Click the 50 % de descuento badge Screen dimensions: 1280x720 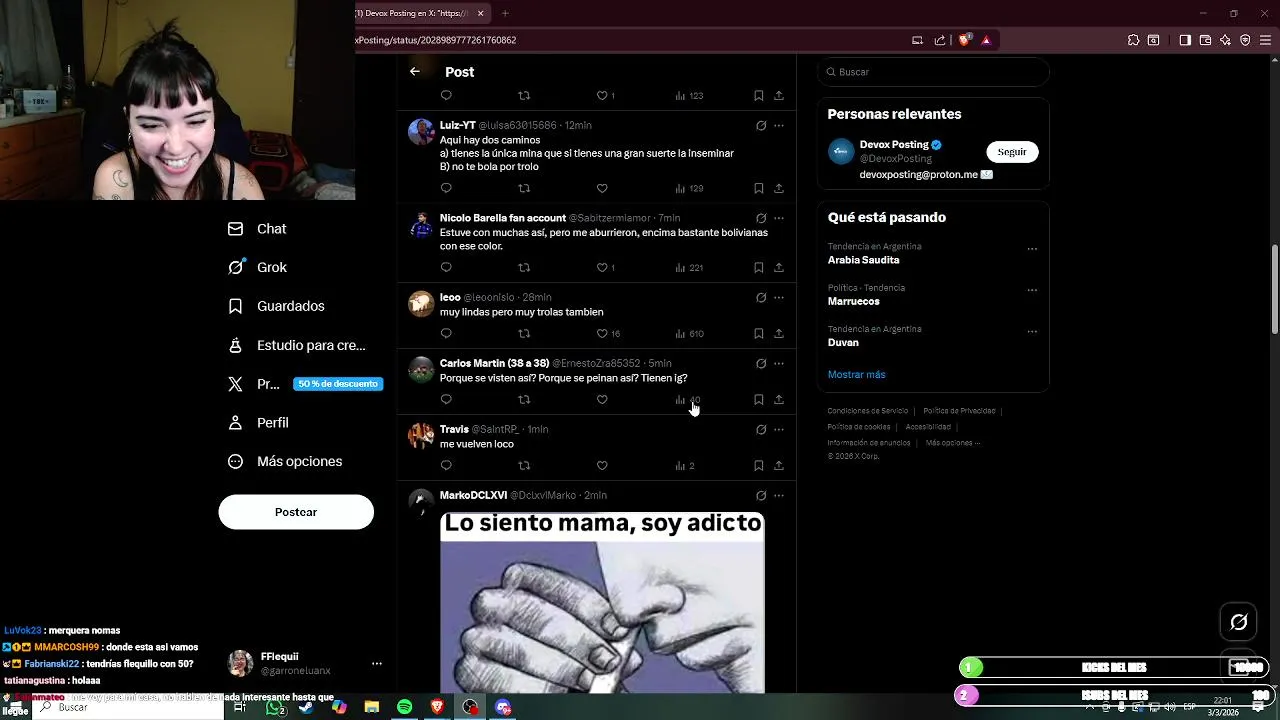(x=338, y=384)
